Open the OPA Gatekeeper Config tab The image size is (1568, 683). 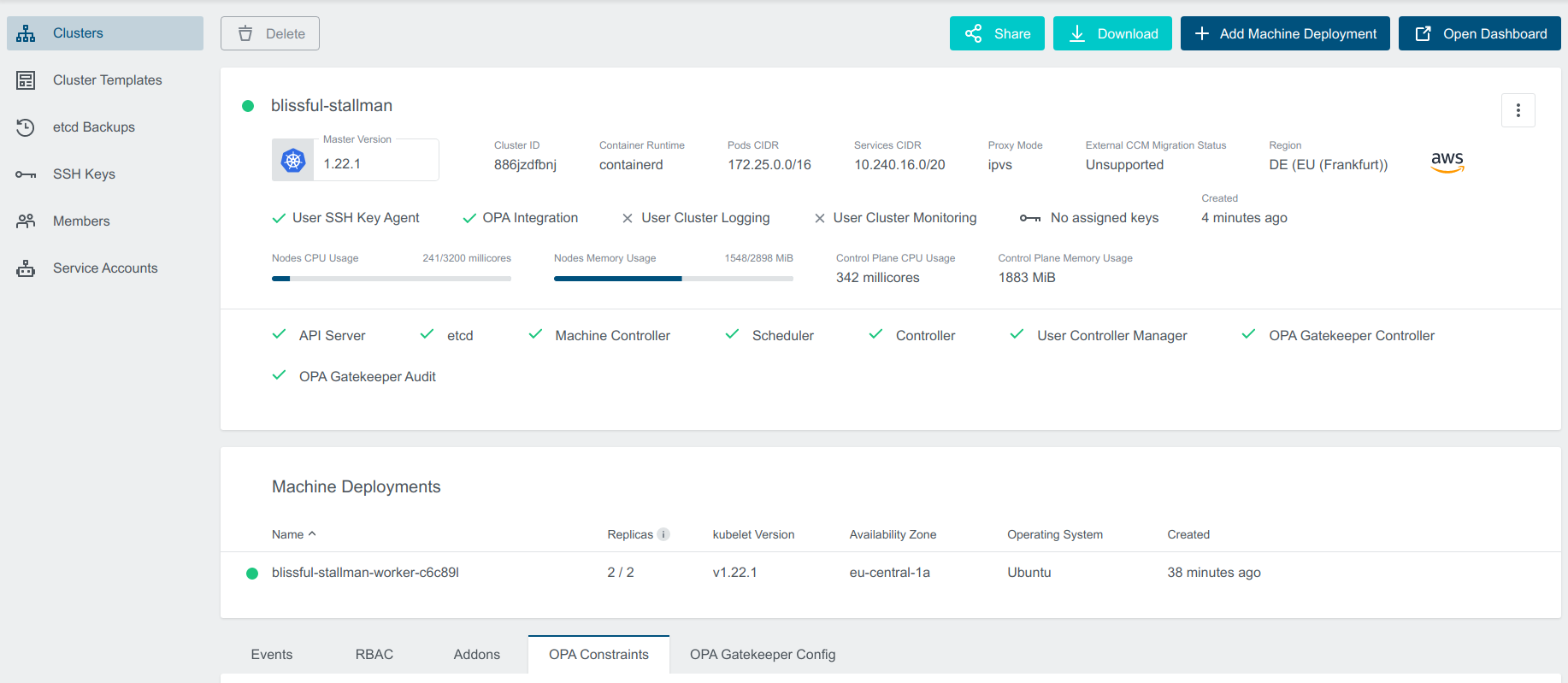763,655
